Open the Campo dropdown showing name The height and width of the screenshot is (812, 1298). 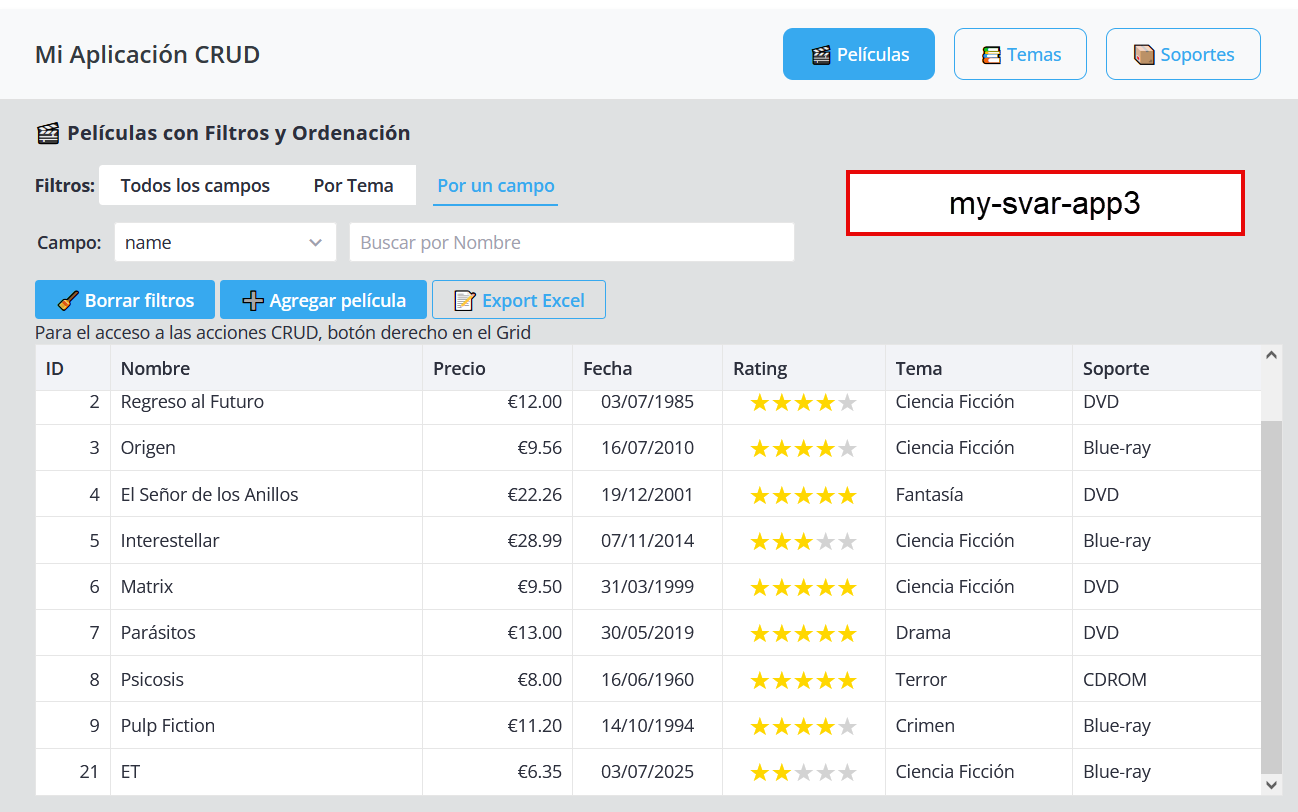coord(225,242)
